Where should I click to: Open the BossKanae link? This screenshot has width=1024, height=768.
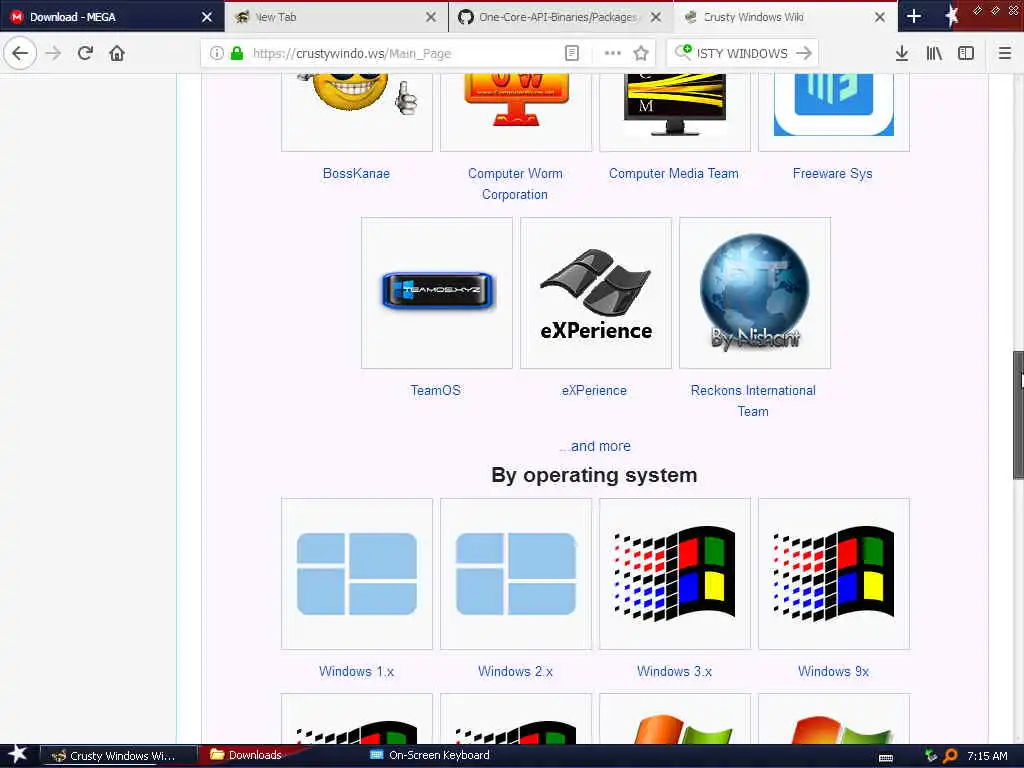[x=356, y=174]
